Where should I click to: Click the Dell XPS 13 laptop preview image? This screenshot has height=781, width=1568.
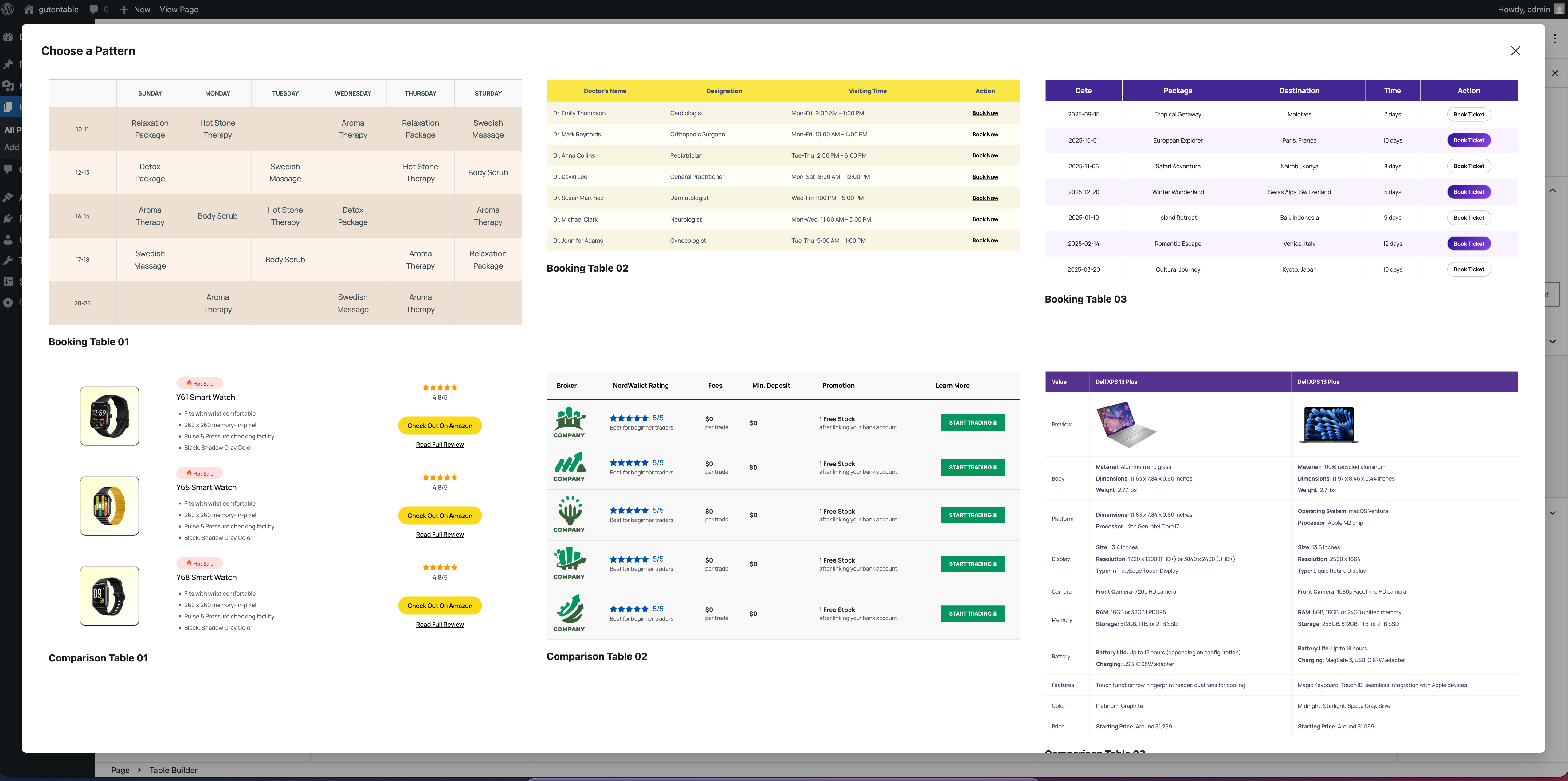1126,424
